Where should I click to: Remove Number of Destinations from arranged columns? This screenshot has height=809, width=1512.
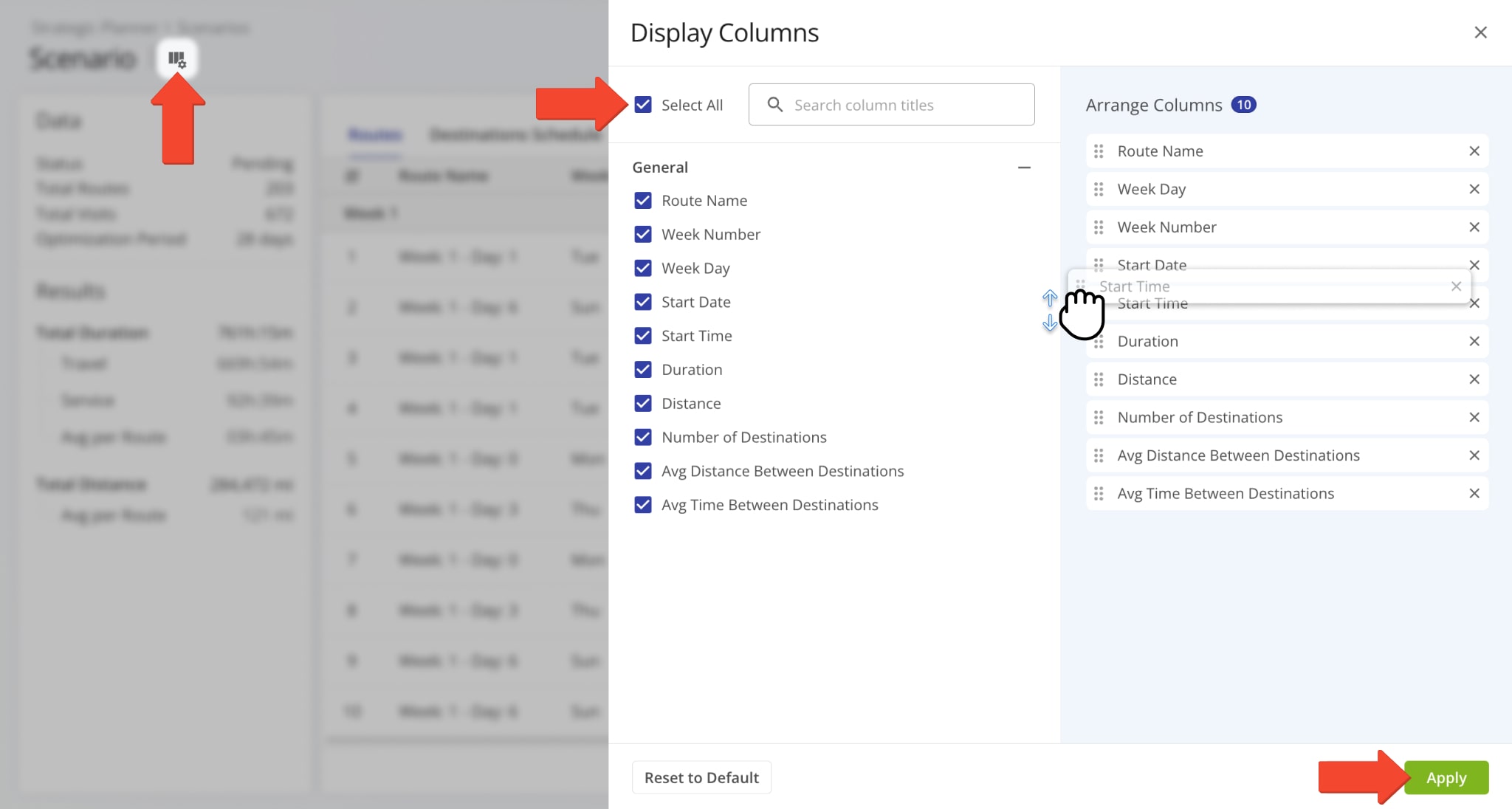click(1474, 418)
